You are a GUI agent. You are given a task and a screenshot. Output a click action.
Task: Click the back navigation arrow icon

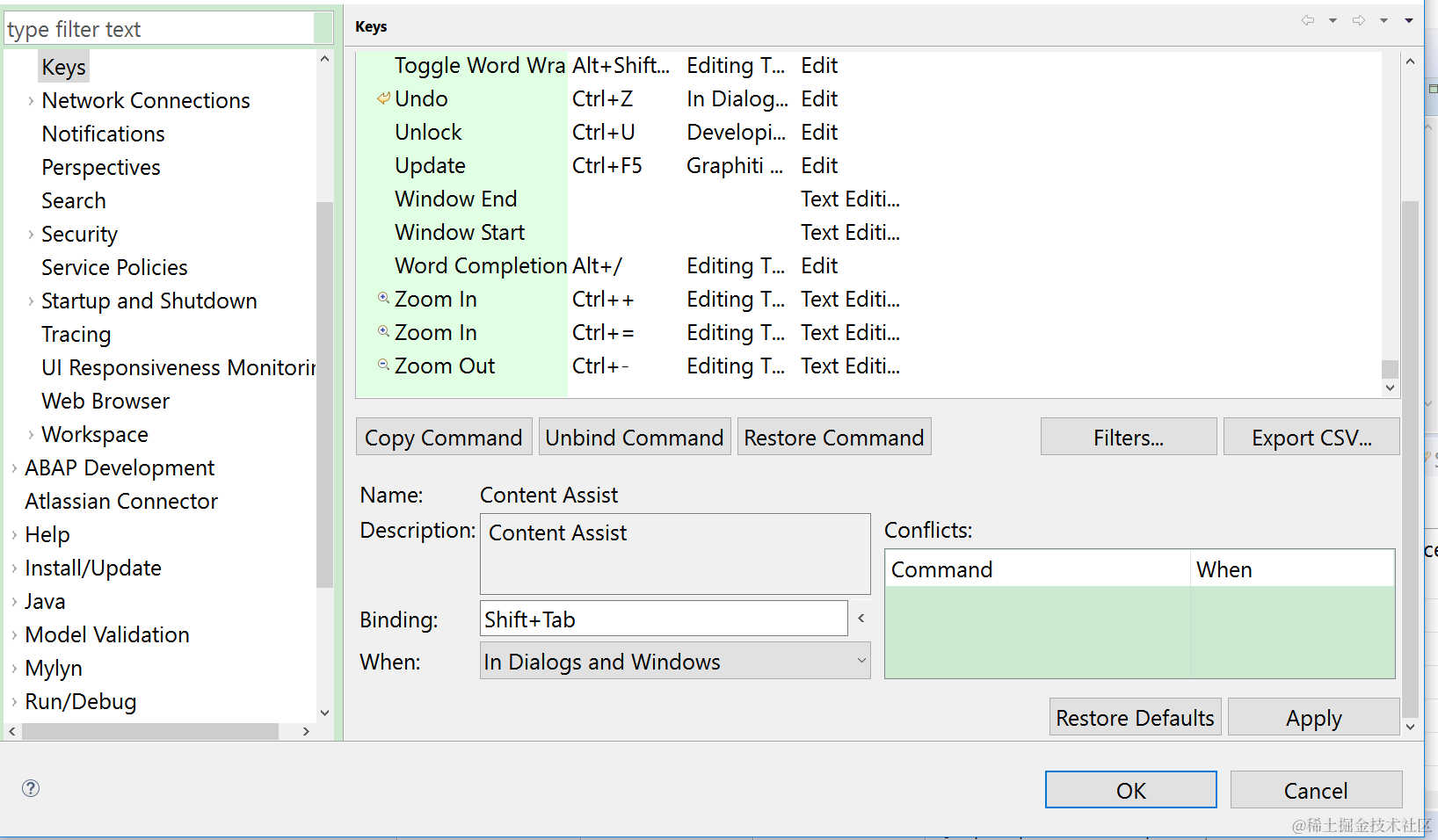[1308, 20]
